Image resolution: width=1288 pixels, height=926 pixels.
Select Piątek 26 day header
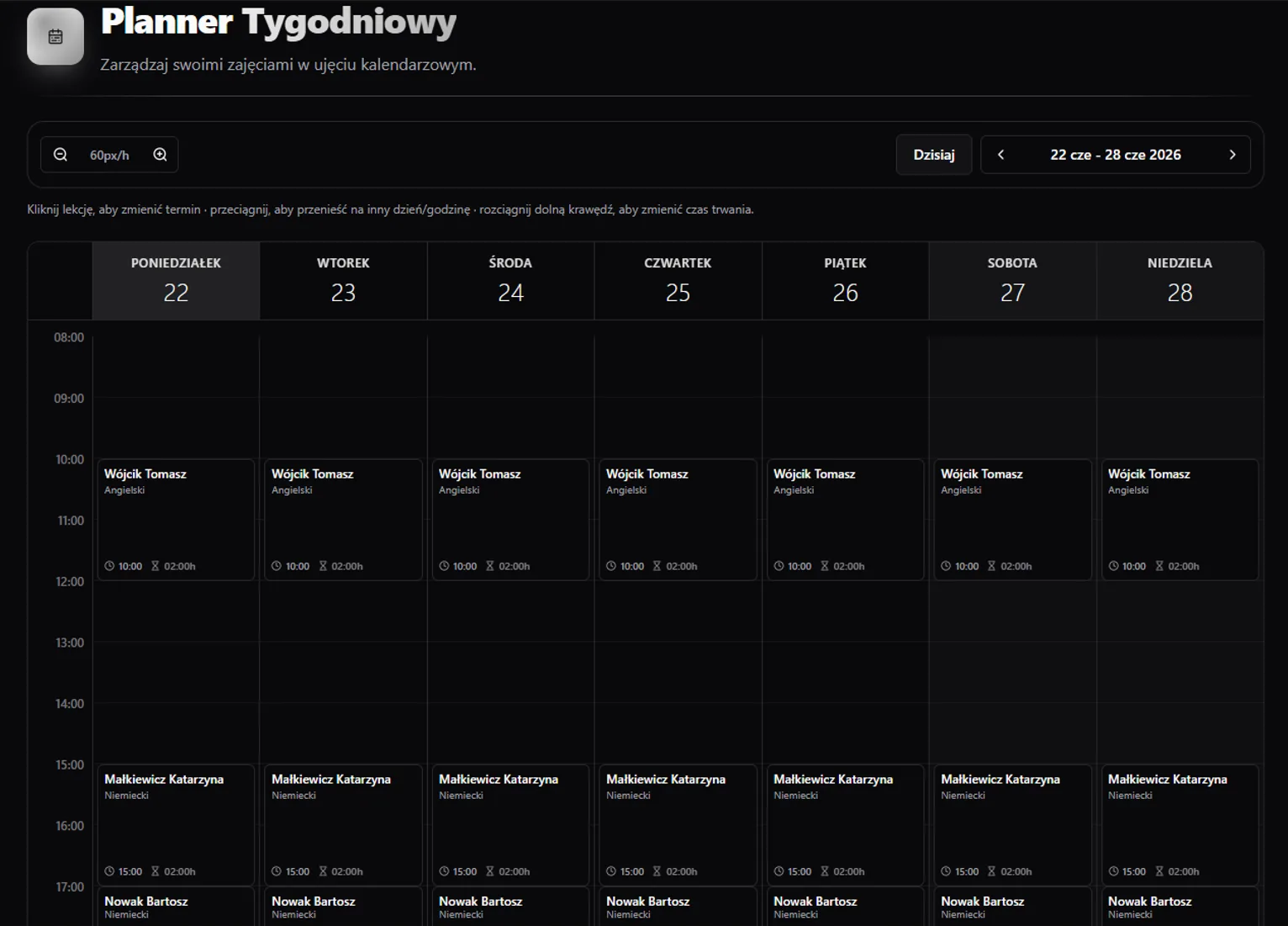845,281
